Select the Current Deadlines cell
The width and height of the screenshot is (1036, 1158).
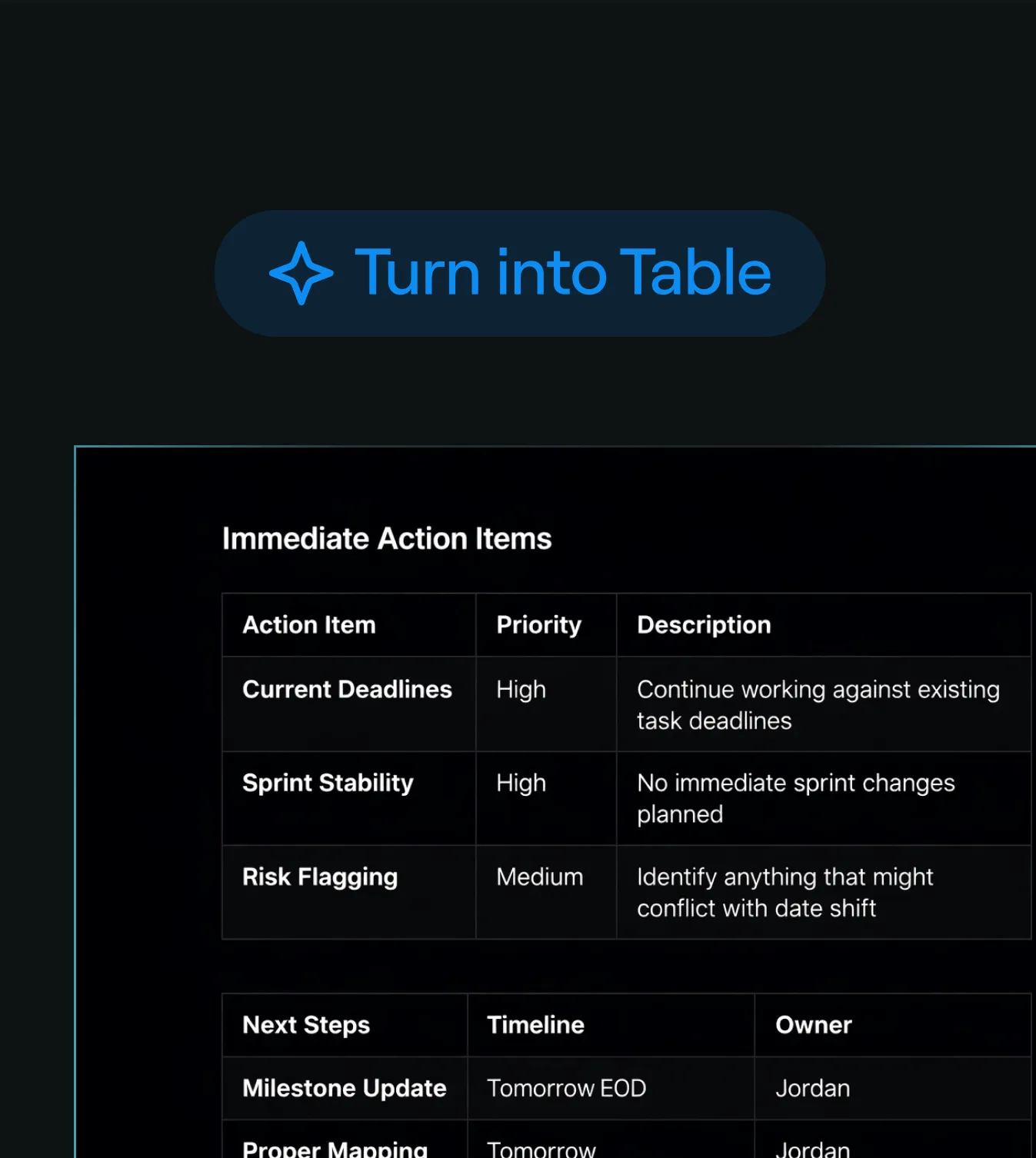point(349,704)
